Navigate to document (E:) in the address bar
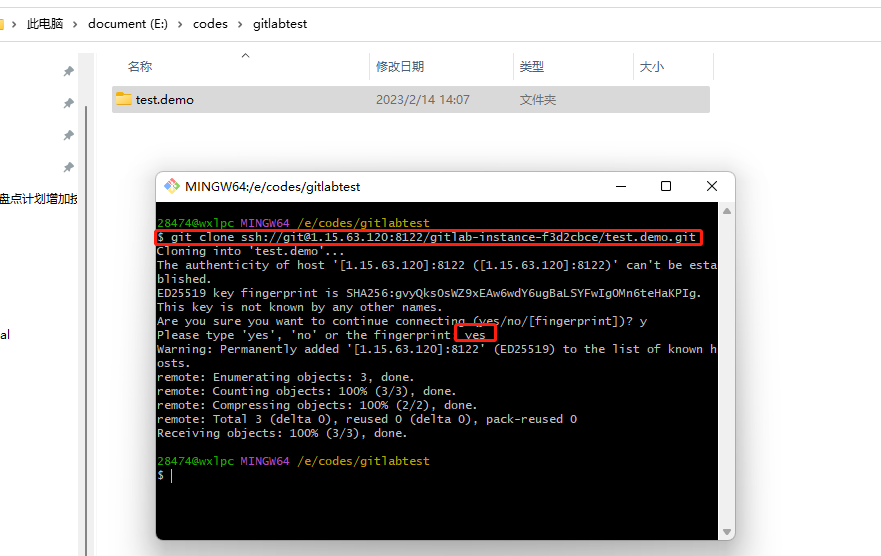881x556 pixels. point(128,24)
